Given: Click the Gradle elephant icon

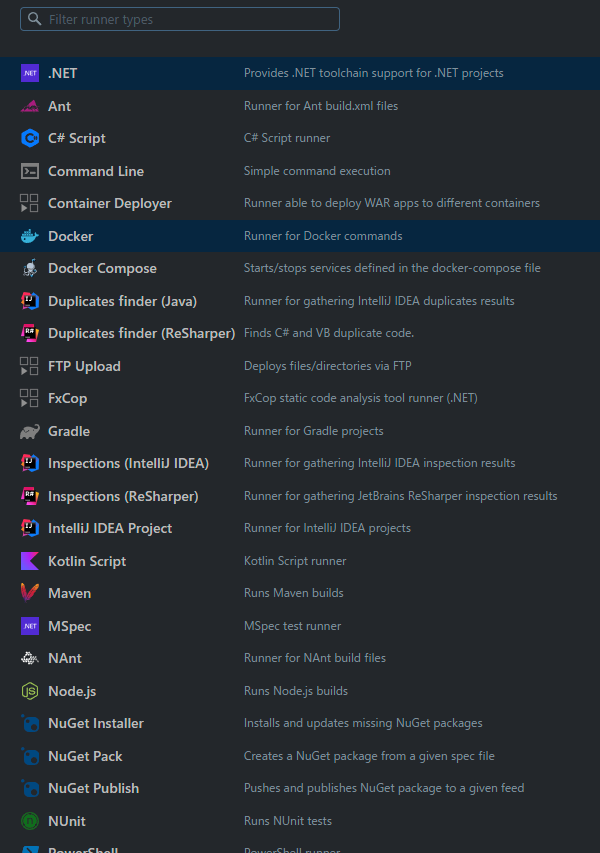Looking at the screenshot, I should (30, 431).
